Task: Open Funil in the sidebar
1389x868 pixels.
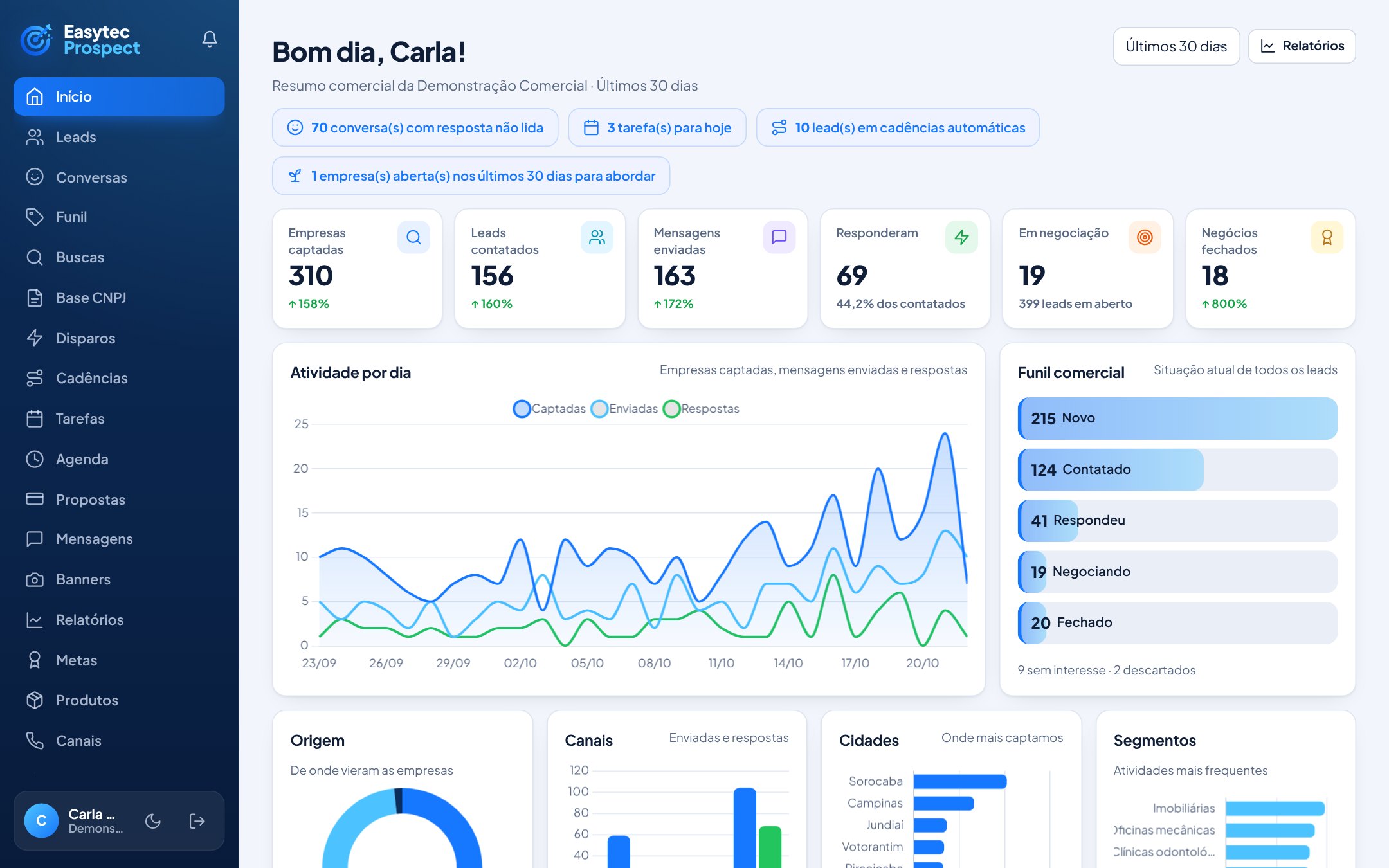Action: (x=119, y=217)
